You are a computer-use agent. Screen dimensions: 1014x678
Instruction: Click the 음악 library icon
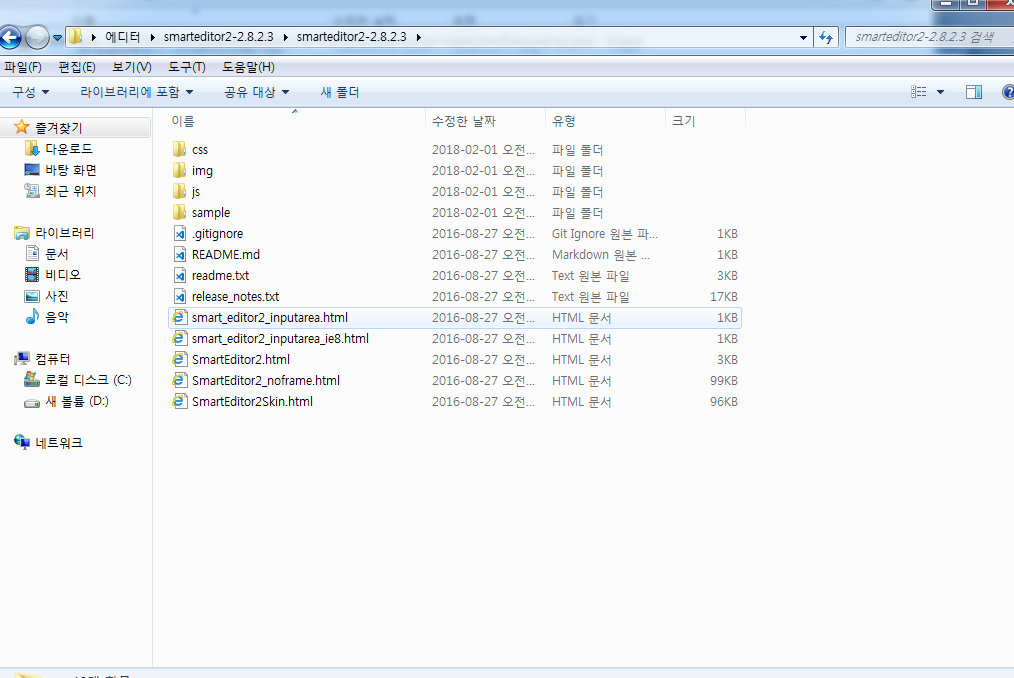pyautogui.click(x=32, y=316)
